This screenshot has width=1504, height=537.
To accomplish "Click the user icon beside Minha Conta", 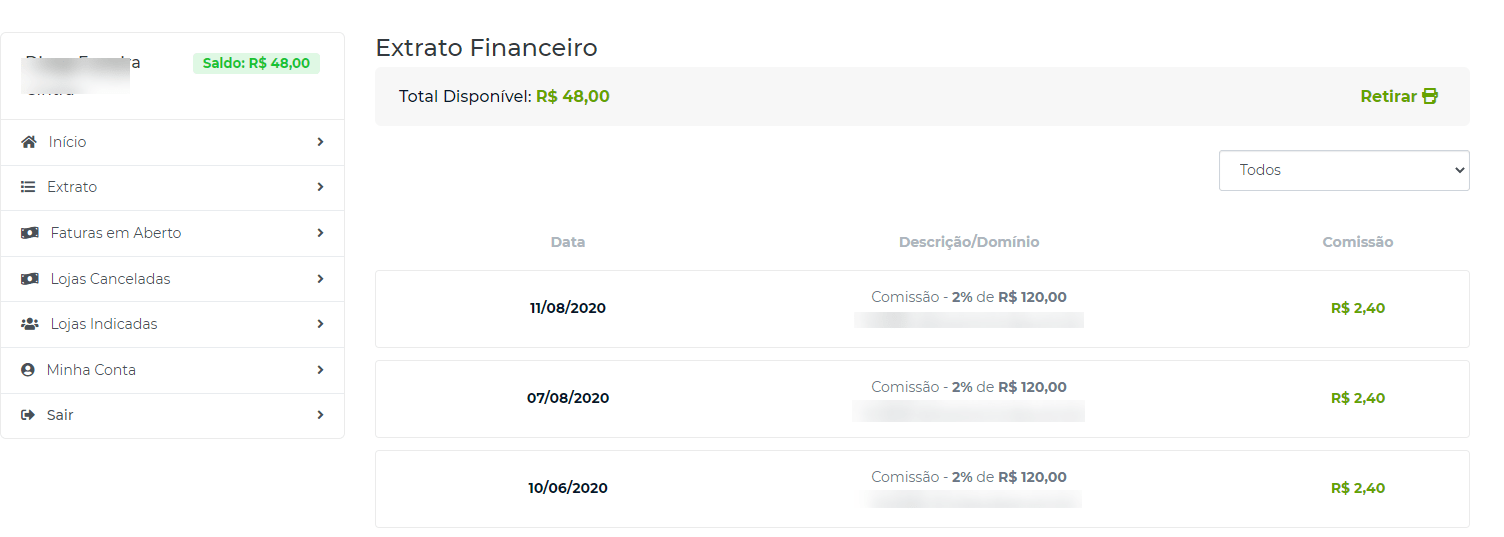I will pos(28,370).
